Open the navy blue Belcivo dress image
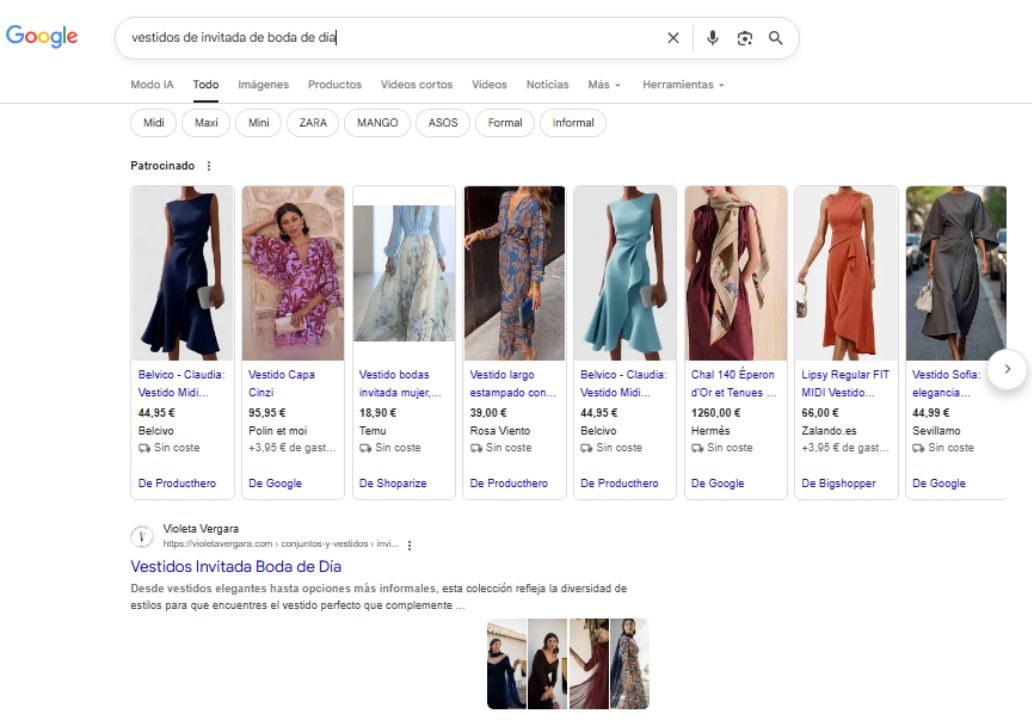The height and width of the screenshot is (720, 1032). [182, 273]
